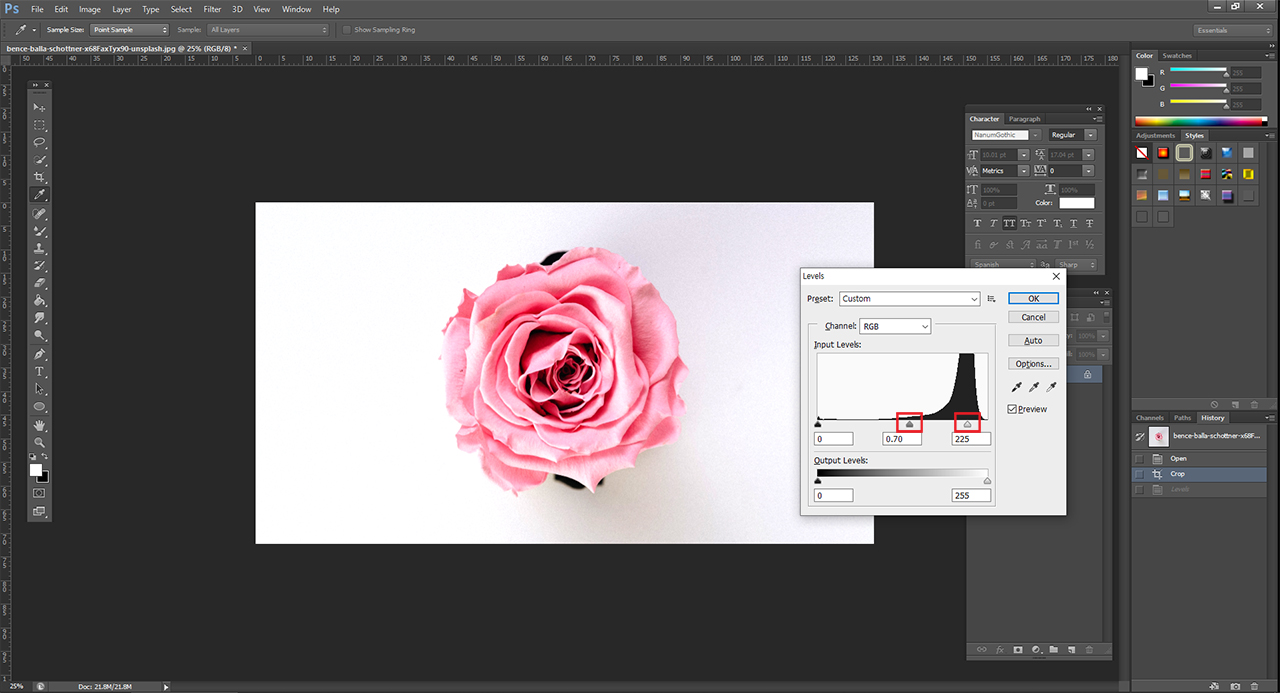Select the Clone Stamp tool
Image resolution: width=1280 pixels, height=693 pixels.
[x=40, y=248]
